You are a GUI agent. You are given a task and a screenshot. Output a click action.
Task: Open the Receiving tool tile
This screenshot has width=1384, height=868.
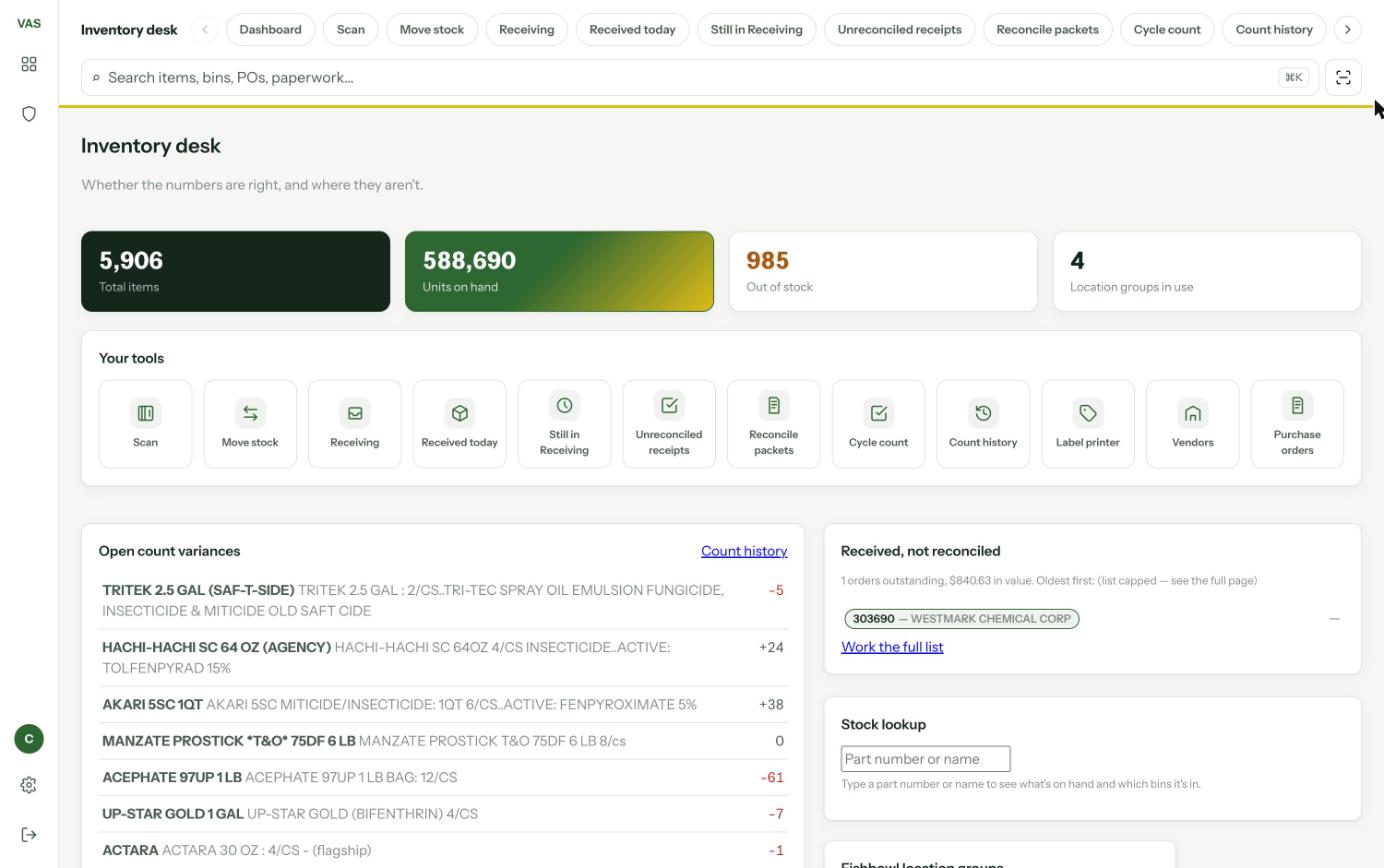click(x=355, y=424)
